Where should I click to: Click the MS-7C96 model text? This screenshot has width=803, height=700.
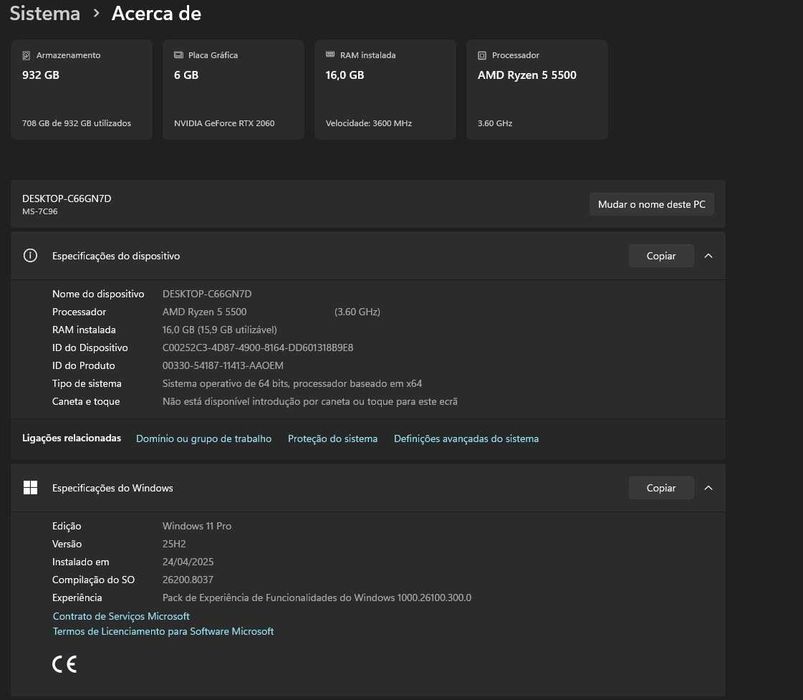coord(40,211)
